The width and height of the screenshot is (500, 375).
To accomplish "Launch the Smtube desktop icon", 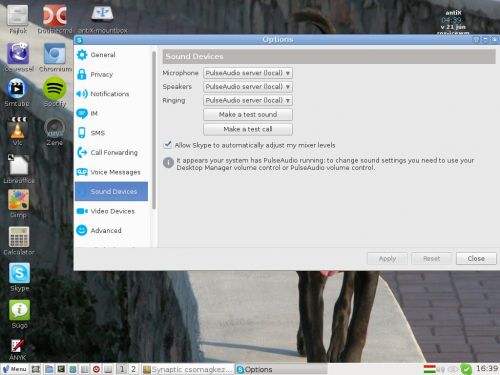I will point(17,89).
